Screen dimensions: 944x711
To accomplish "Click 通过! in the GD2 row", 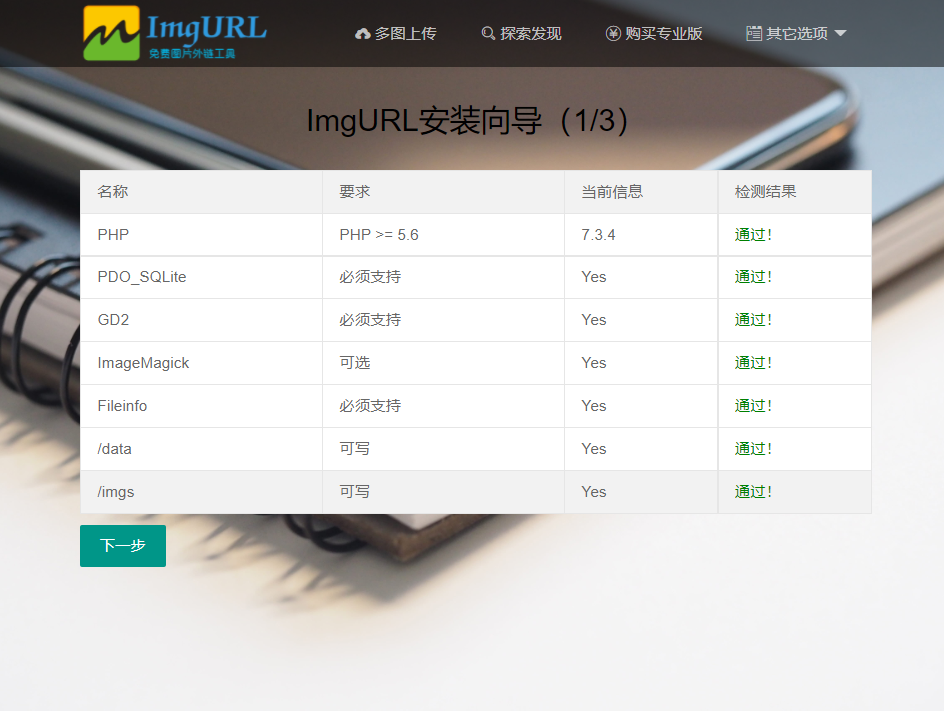I will coord(753,320).
